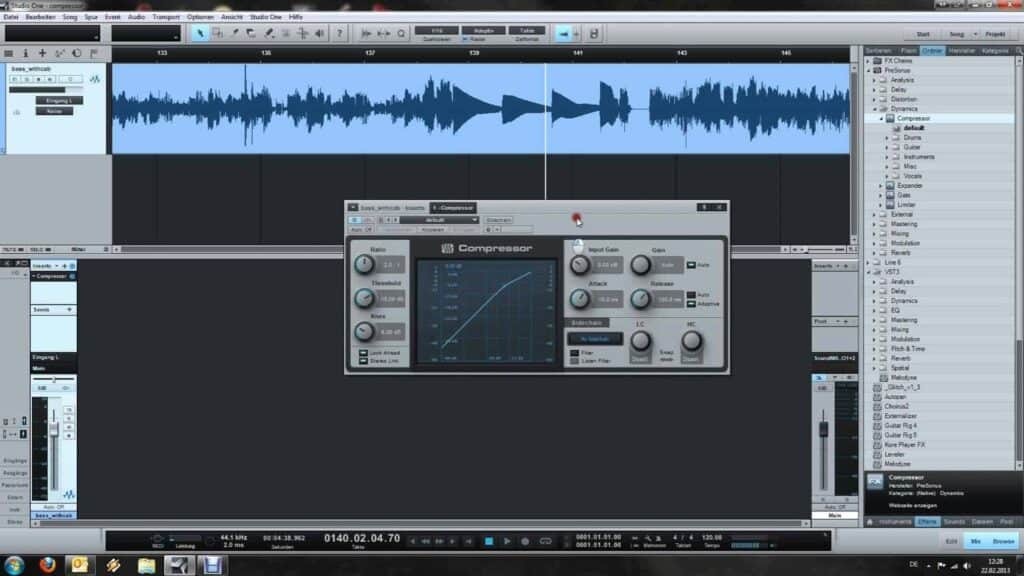Click the question mark help icon
Viewport: 1024px width, 576px height.
tap(339, 33)
